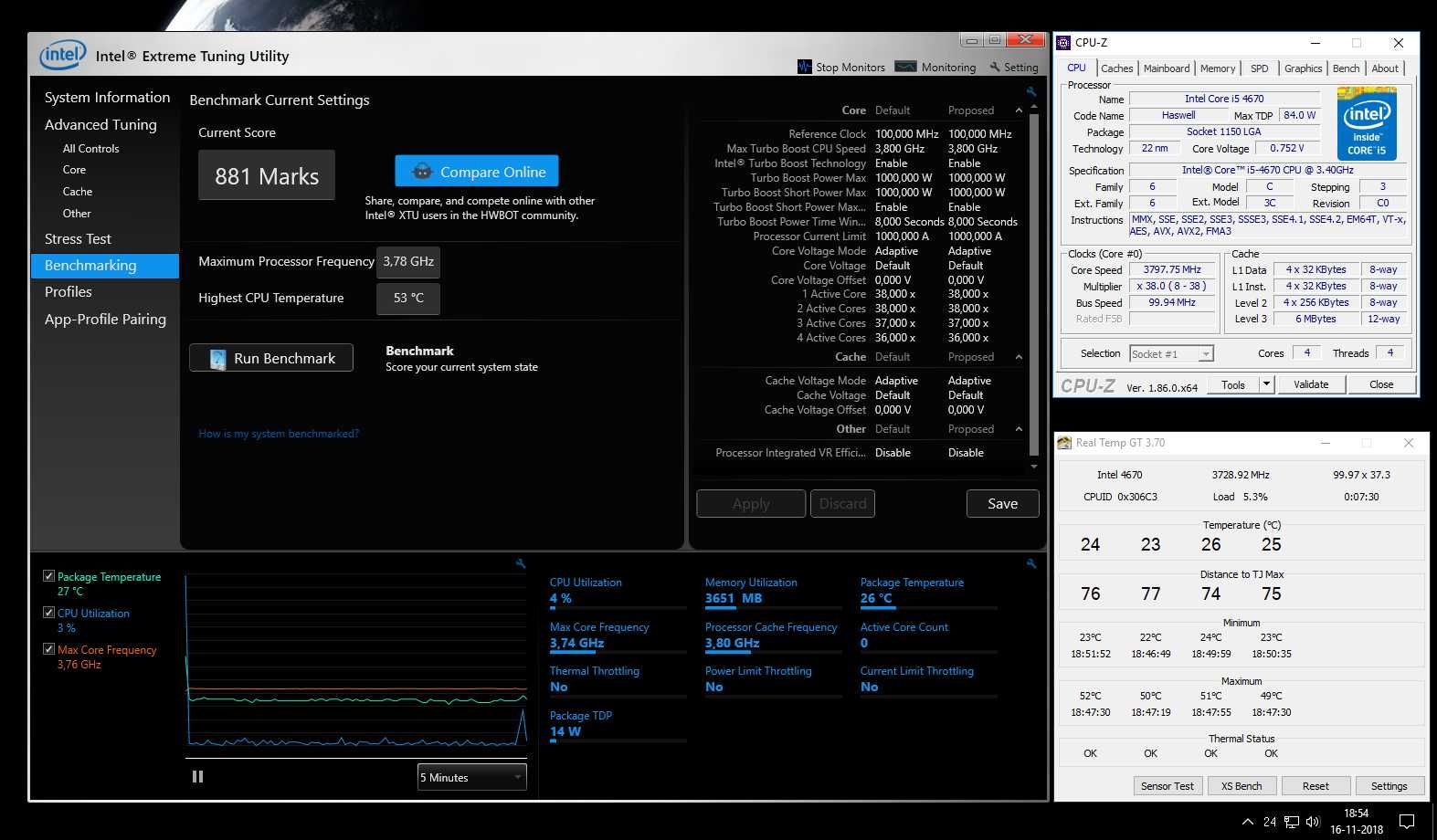
Task: Click Real Temp Reset button
Action: (x=1315, y=785)
